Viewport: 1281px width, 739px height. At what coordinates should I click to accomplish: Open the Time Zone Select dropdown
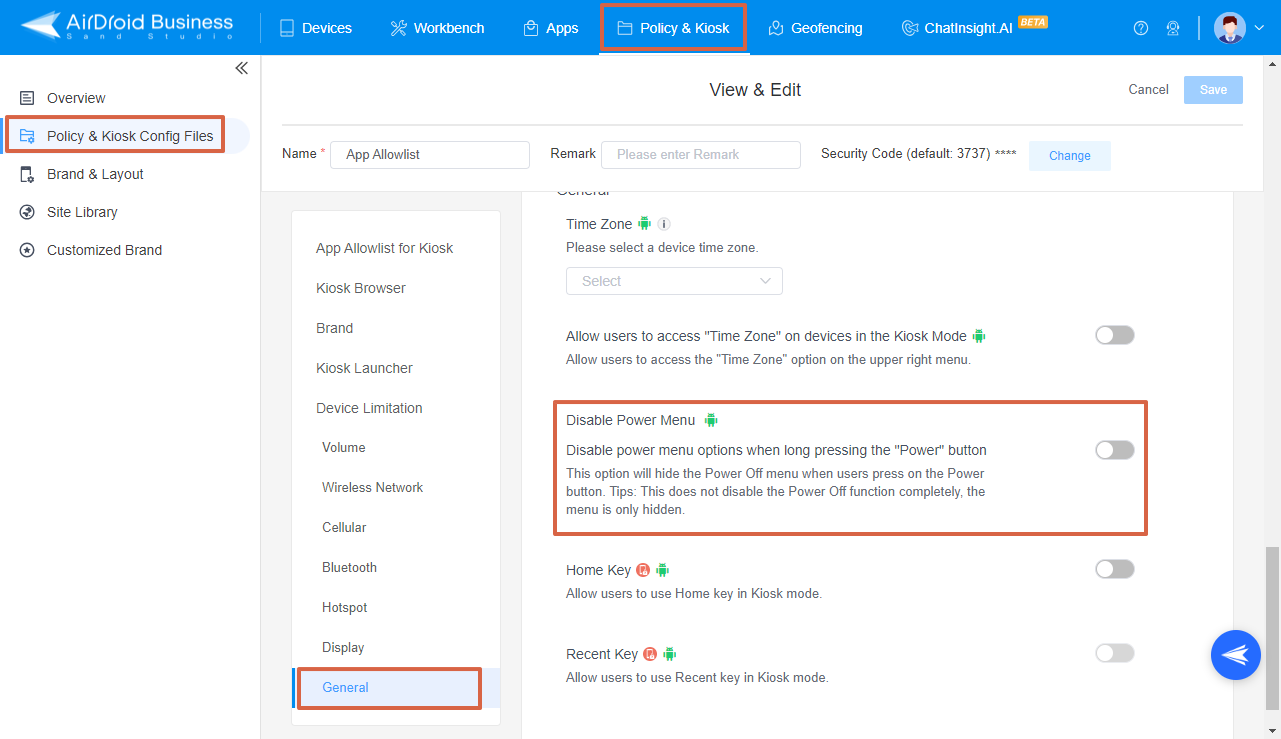point(674,281)
